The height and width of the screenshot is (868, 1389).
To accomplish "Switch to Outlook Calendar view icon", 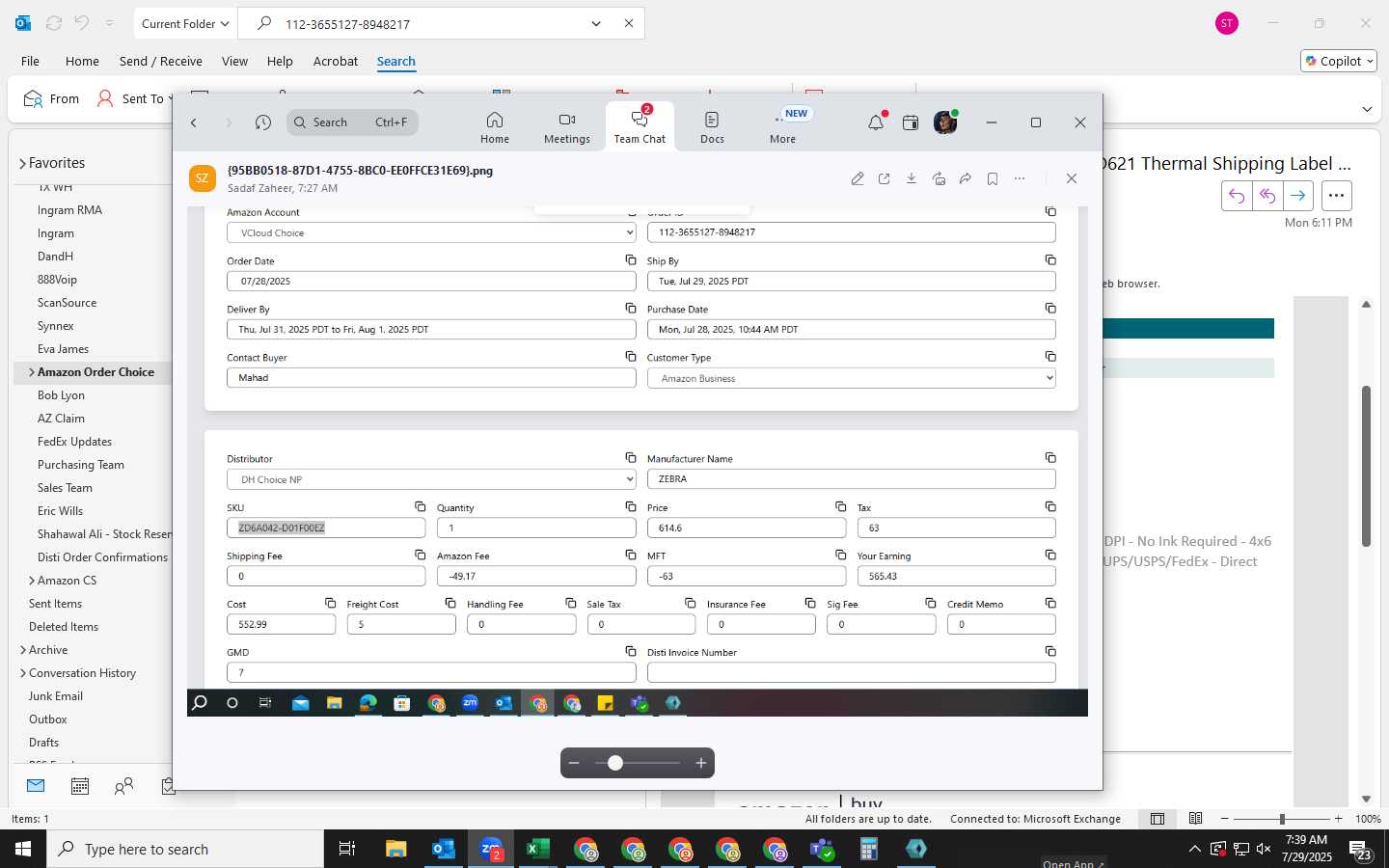I will point(80,786).
